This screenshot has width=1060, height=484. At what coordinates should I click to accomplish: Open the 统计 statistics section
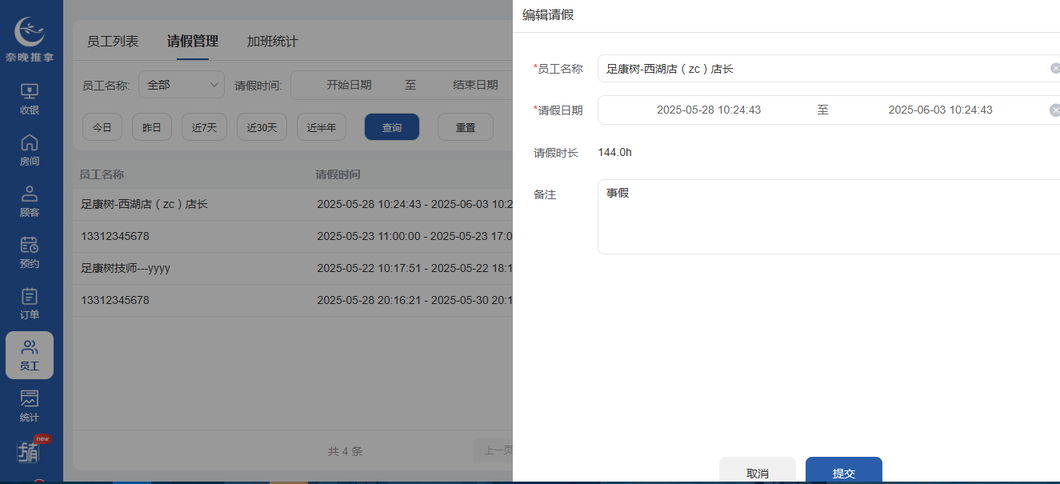point(29,406)
